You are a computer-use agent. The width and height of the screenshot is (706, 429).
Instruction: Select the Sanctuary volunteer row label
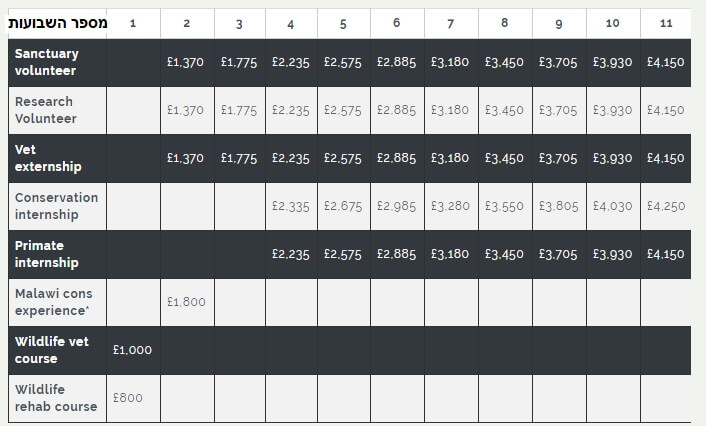[x=46, y=62]
